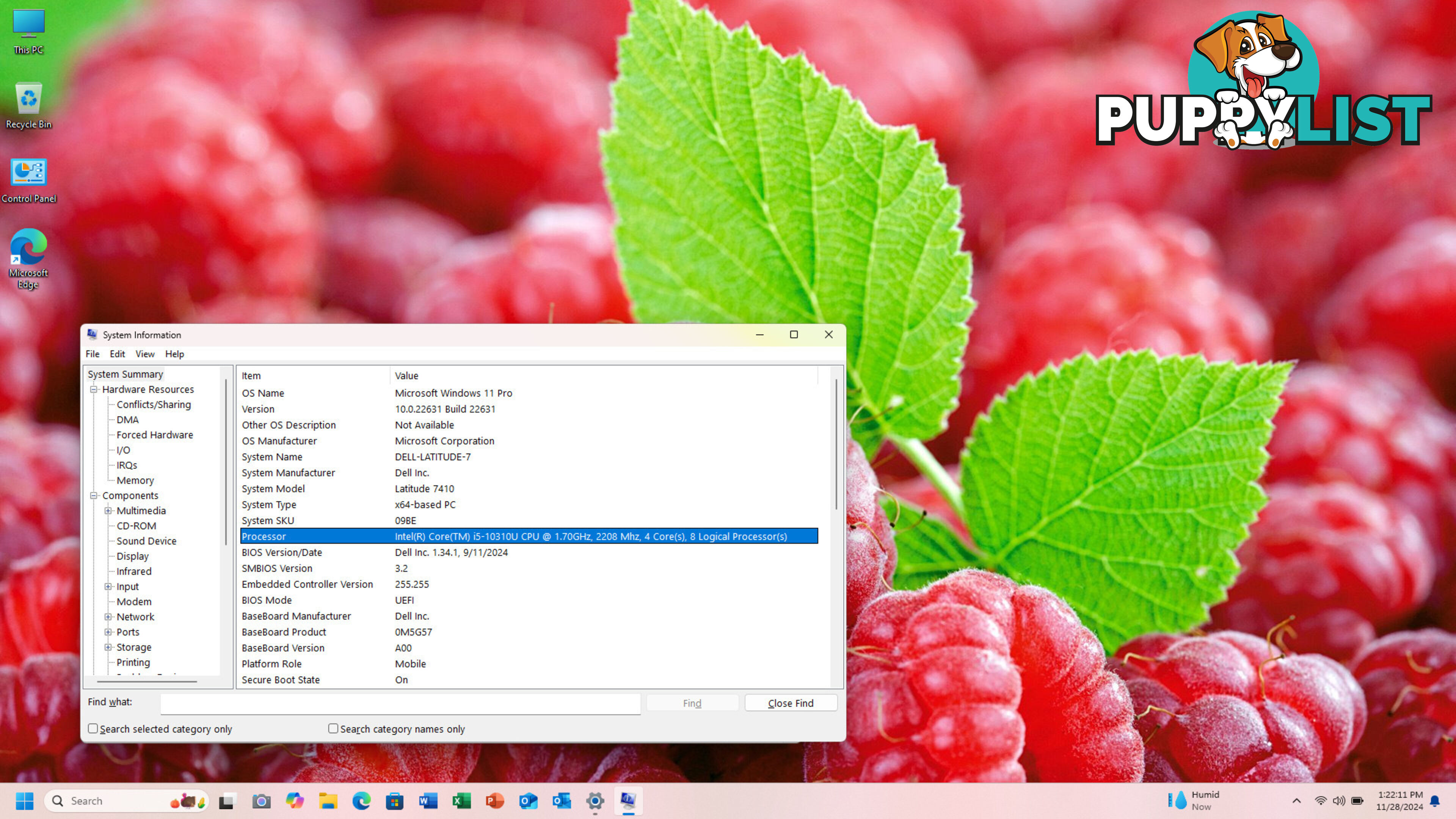Launch PowerPoint from the taskbar

(494, 801)
